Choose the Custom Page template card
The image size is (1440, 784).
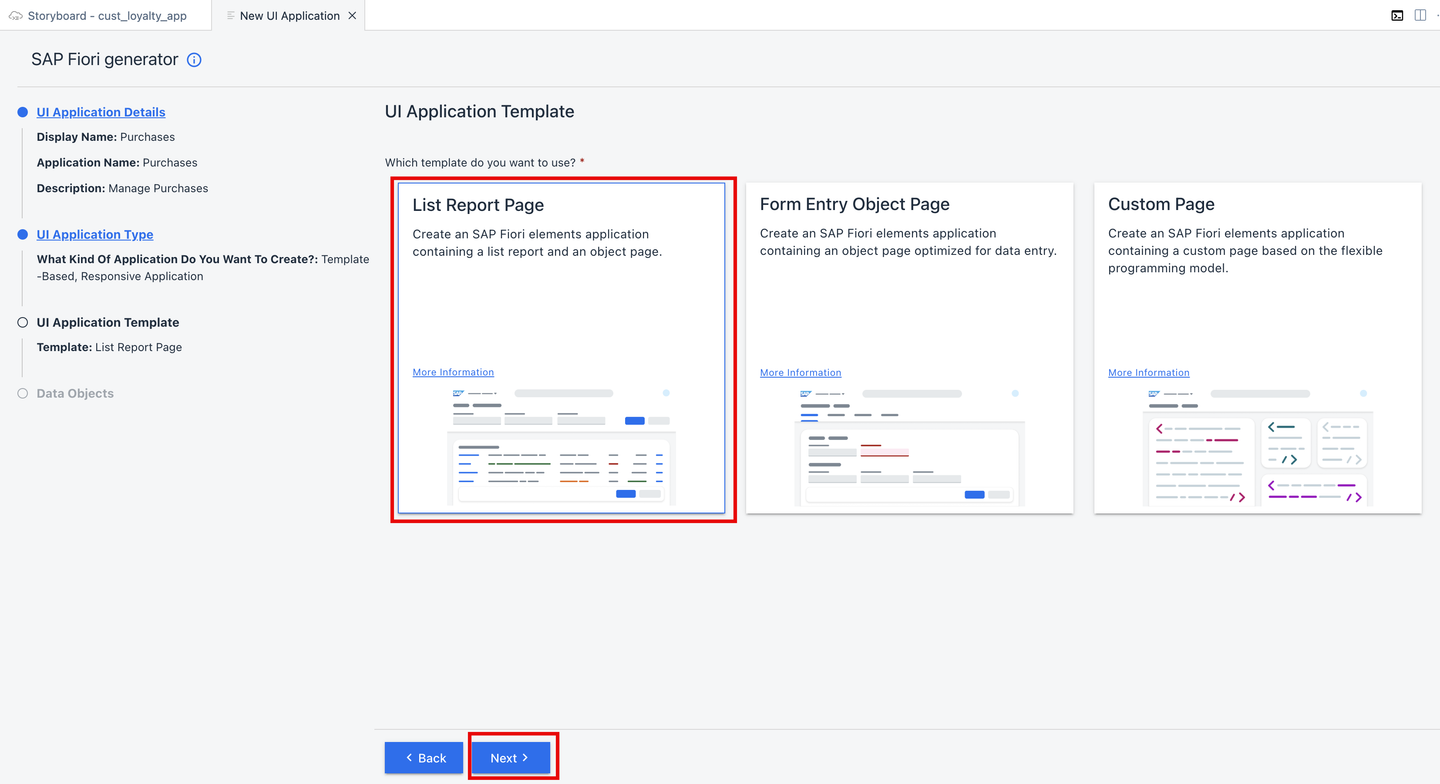(x=1258, y=348)
